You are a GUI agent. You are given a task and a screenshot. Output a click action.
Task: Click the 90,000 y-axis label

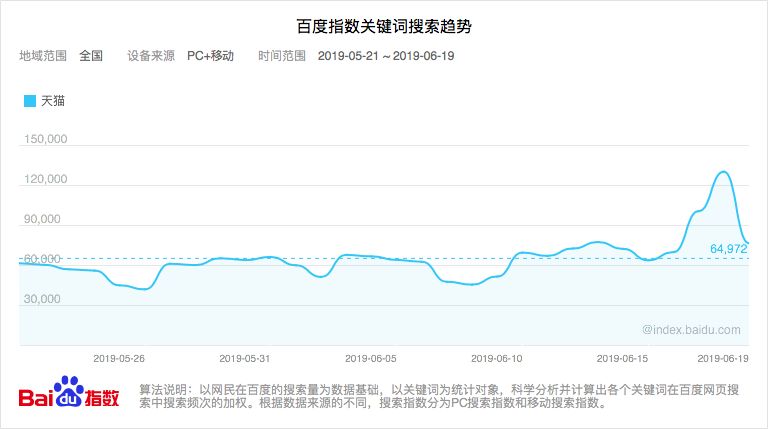(42, 219)
